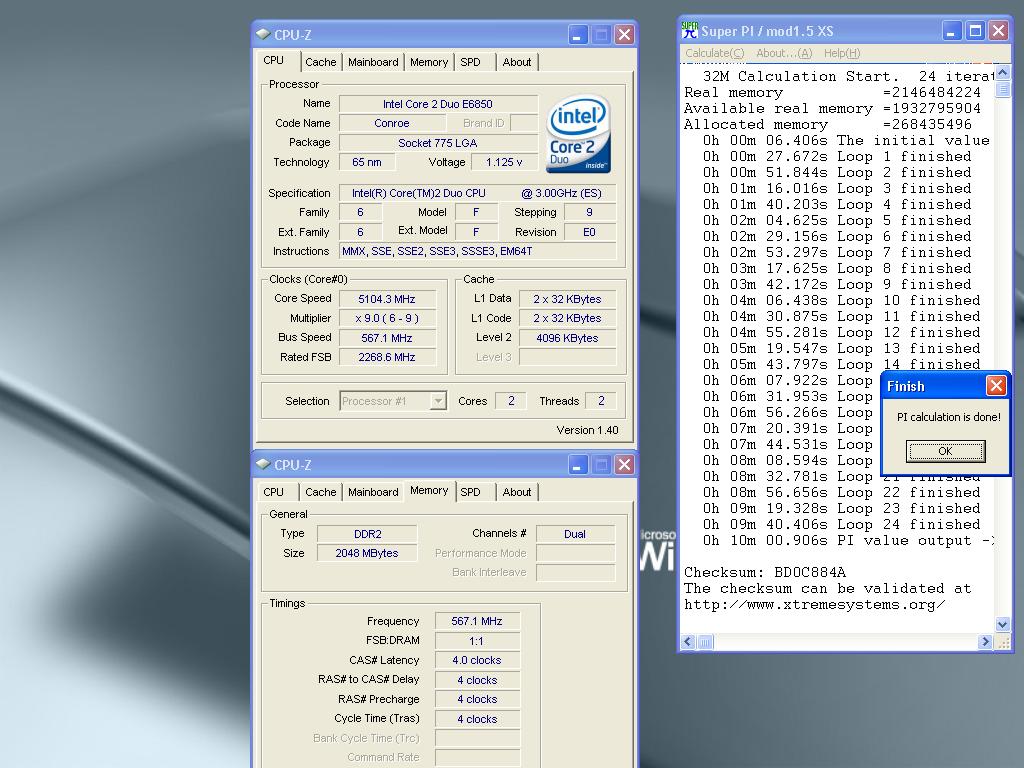Image resolution: width=1024 pixels, height=768 pixels.
Task: Select Memory tab in lower CPU-Z
Action: [x=429, y=490]
